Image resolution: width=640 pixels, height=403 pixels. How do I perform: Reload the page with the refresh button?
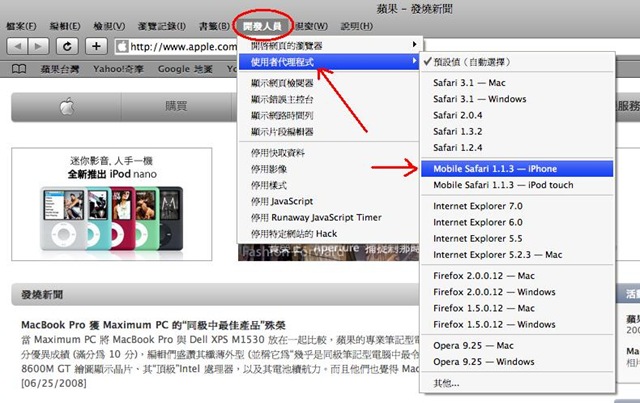tap(67, 46)
